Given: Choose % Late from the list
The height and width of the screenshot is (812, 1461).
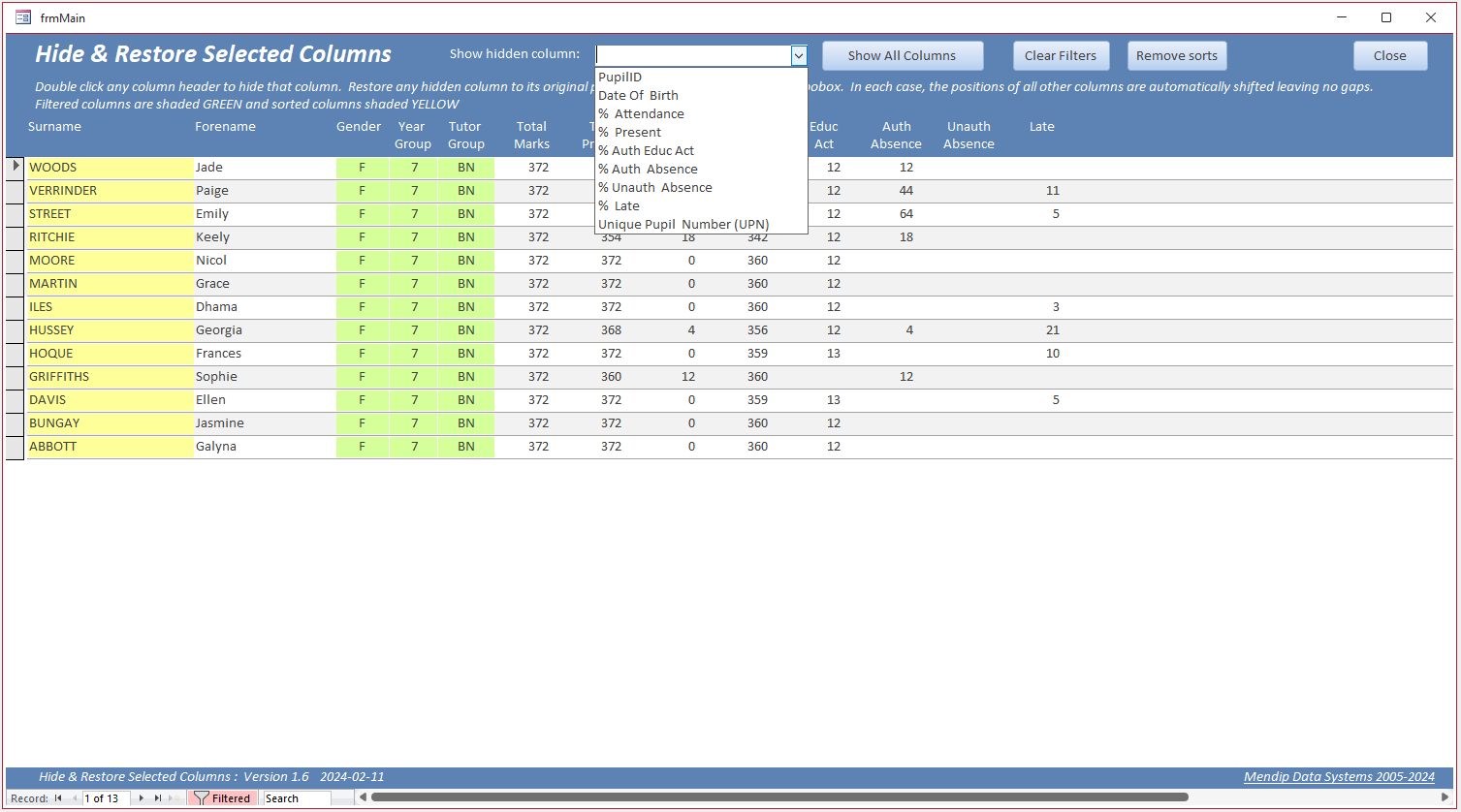Looking at the screenshot, I should [701, 206].
